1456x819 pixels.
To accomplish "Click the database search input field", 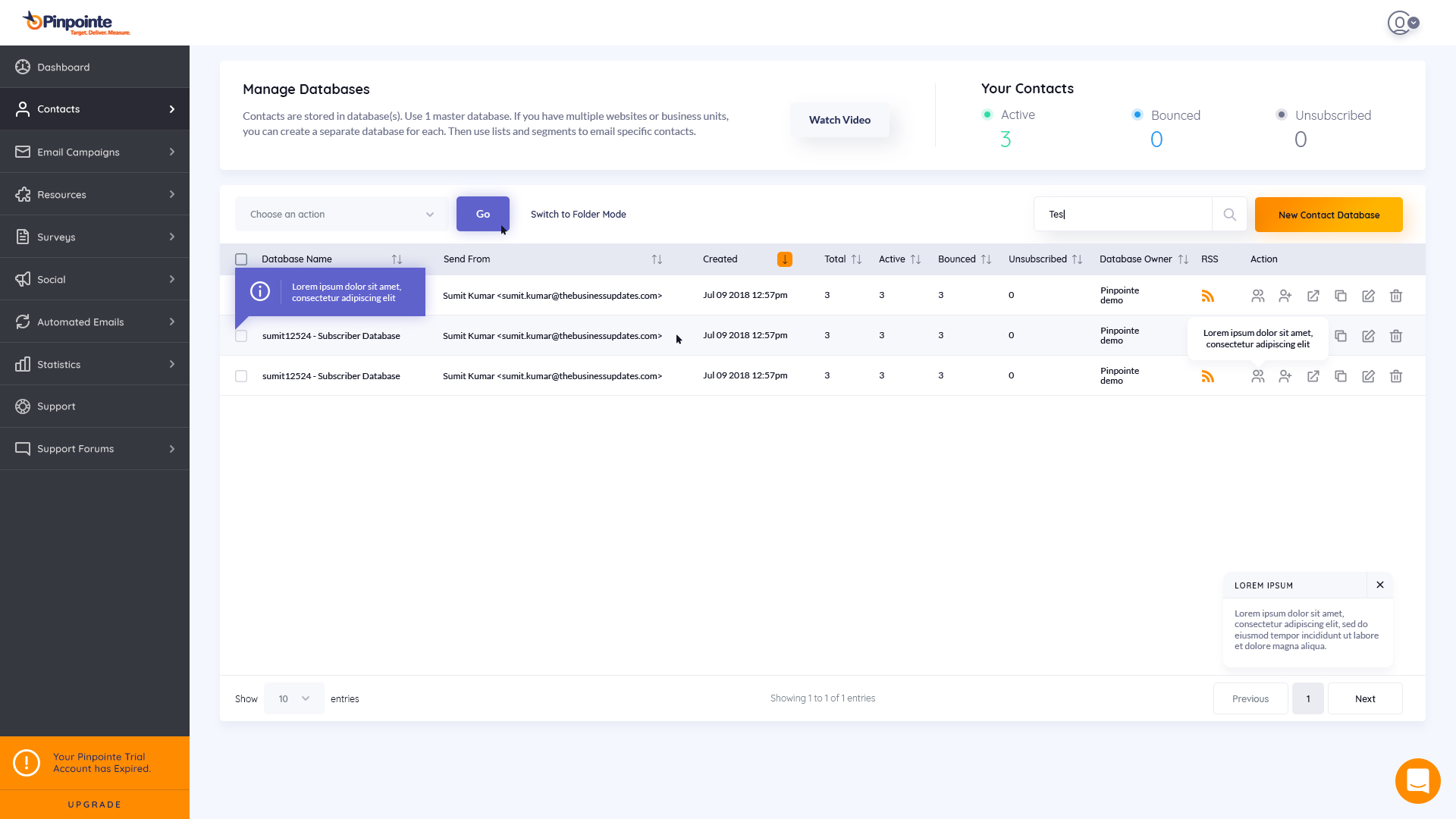I will [x=1123, y=215].
